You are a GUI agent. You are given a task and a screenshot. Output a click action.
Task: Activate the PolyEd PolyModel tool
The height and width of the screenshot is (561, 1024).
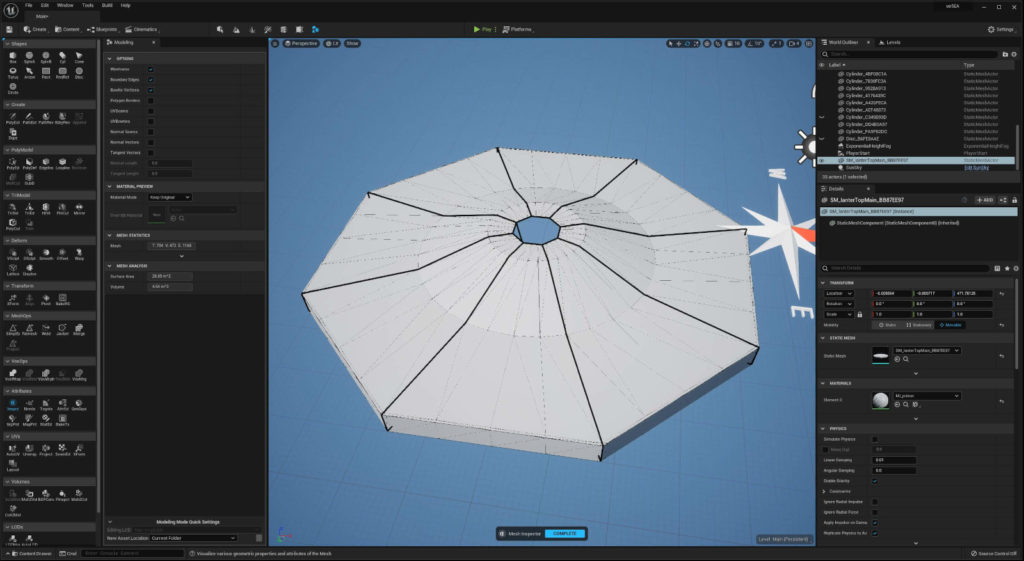click(x=12, y=163)
